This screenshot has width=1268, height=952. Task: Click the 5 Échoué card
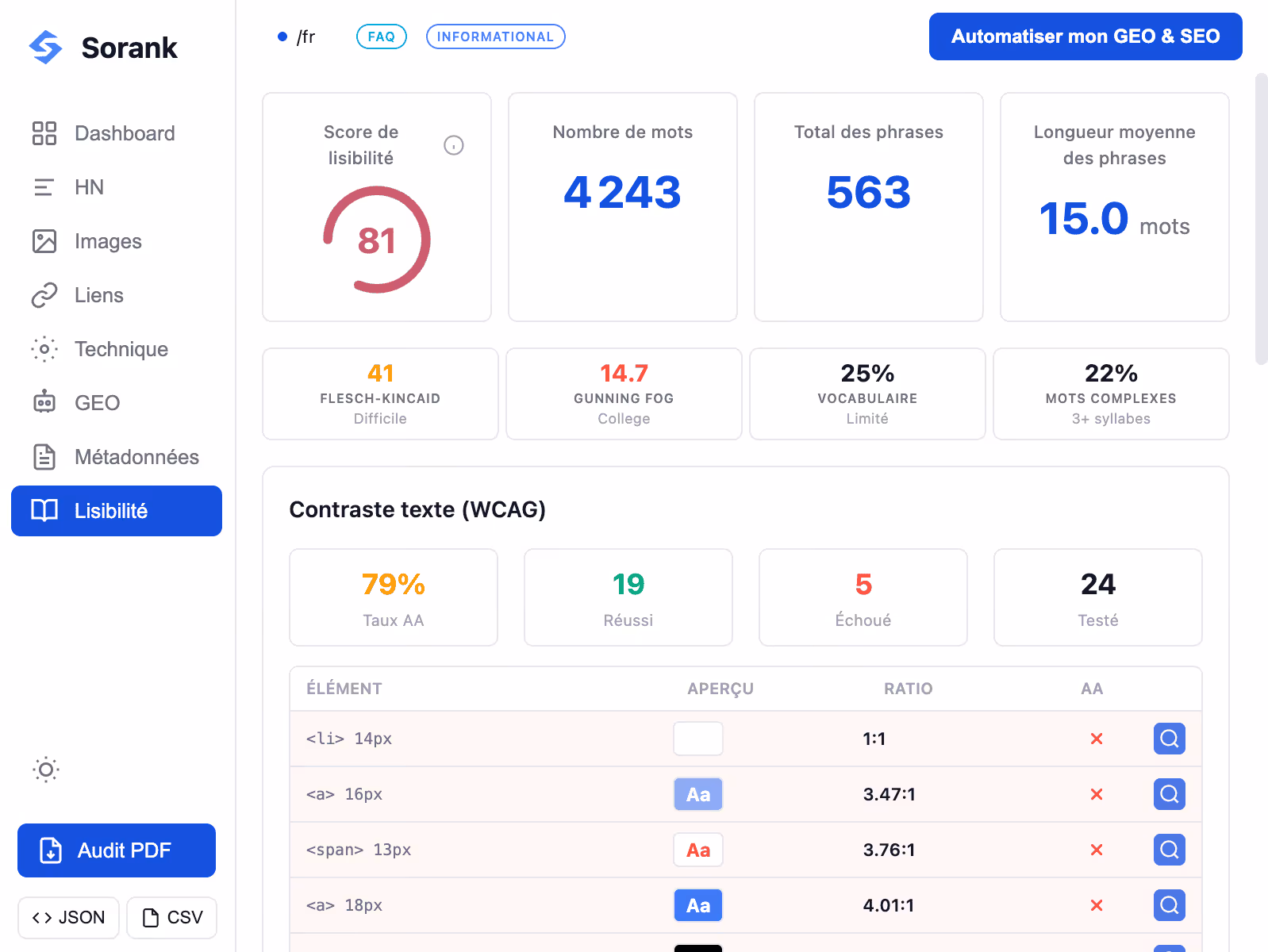coord(863,597)
